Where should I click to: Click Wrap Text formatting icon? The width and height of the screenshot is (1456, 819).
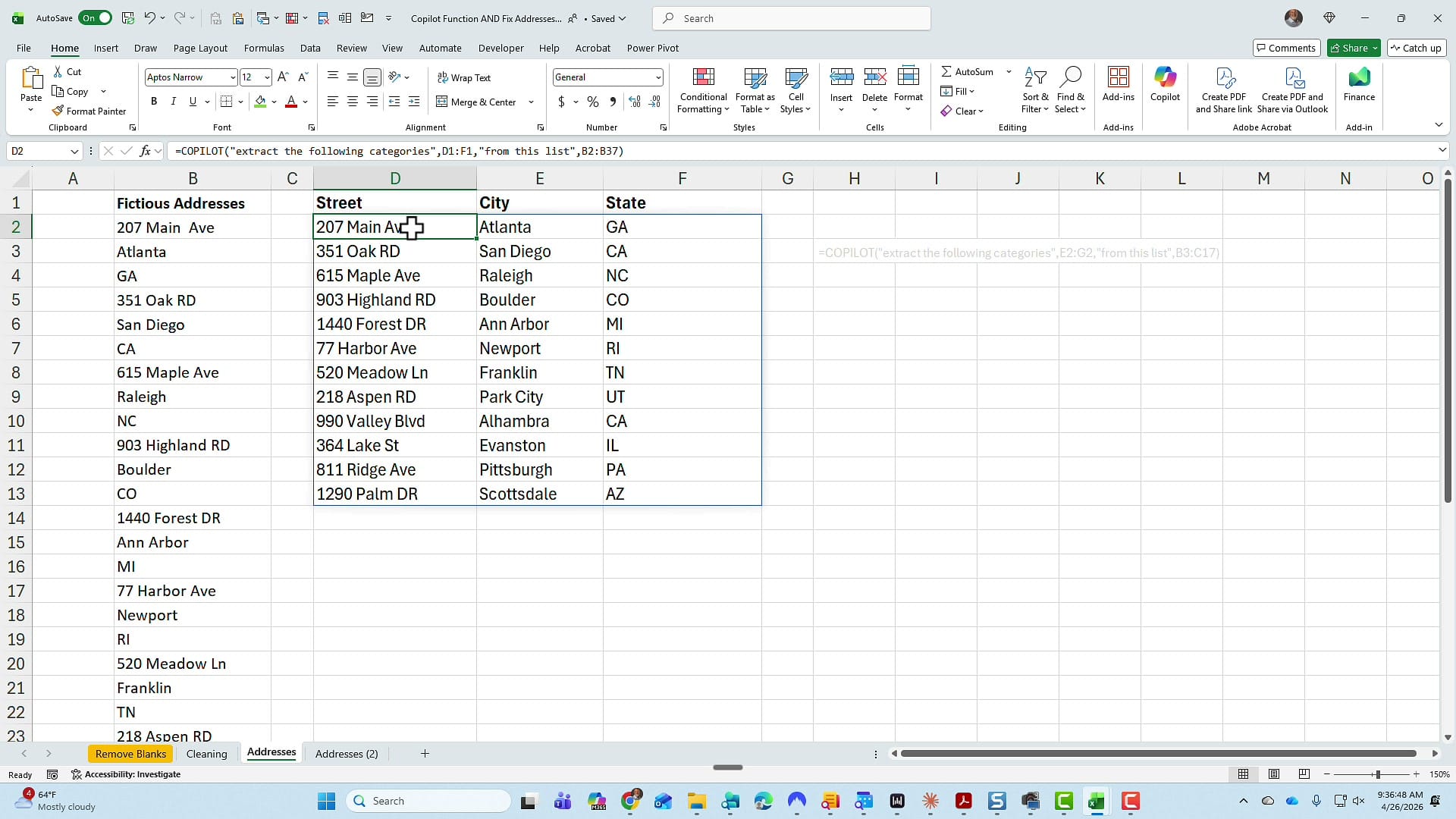pyautogui.click(x=464, y=77)
